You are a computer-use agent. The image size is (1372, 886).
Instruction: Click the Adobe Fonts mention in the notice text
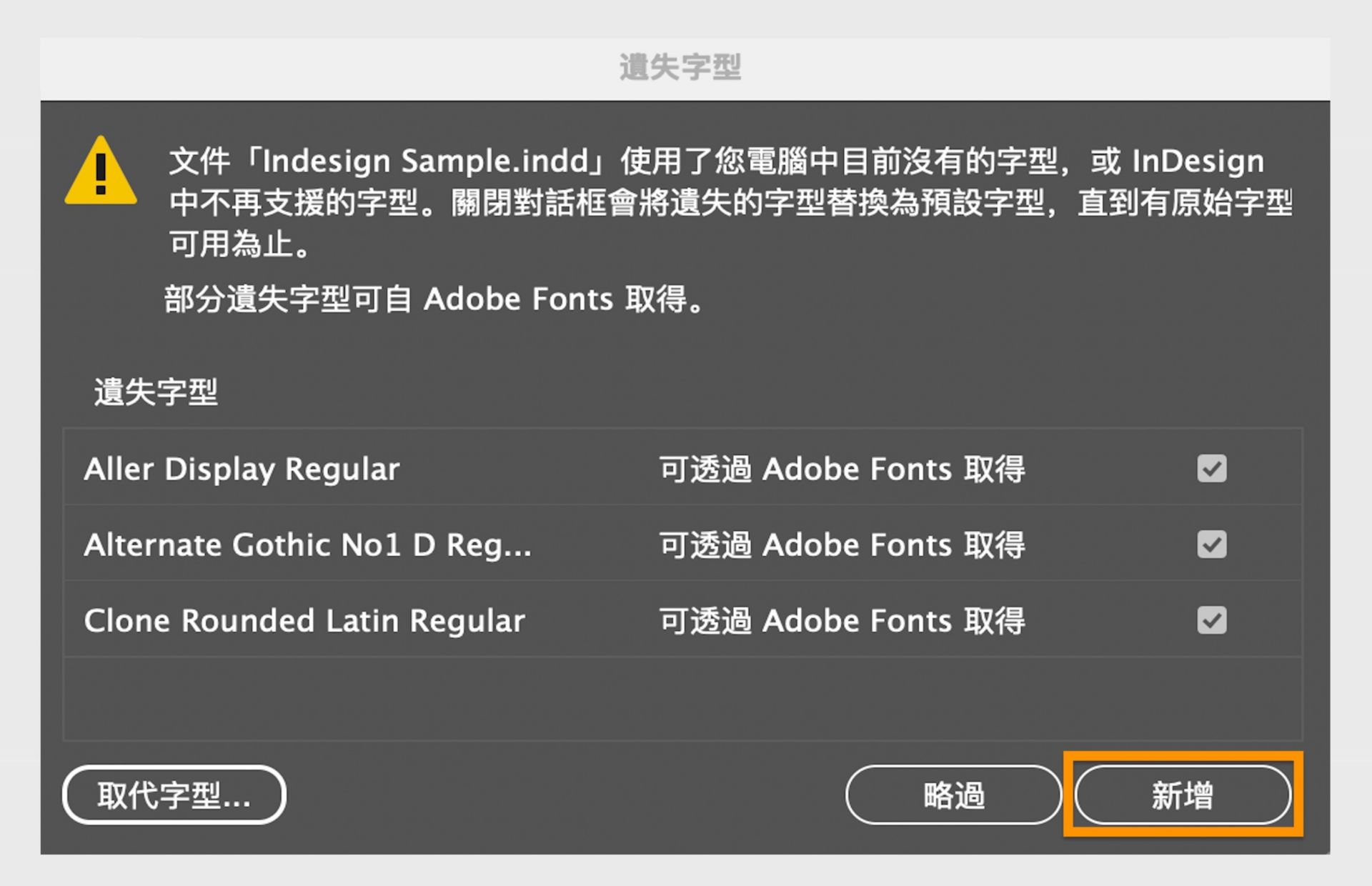point(518,299)
